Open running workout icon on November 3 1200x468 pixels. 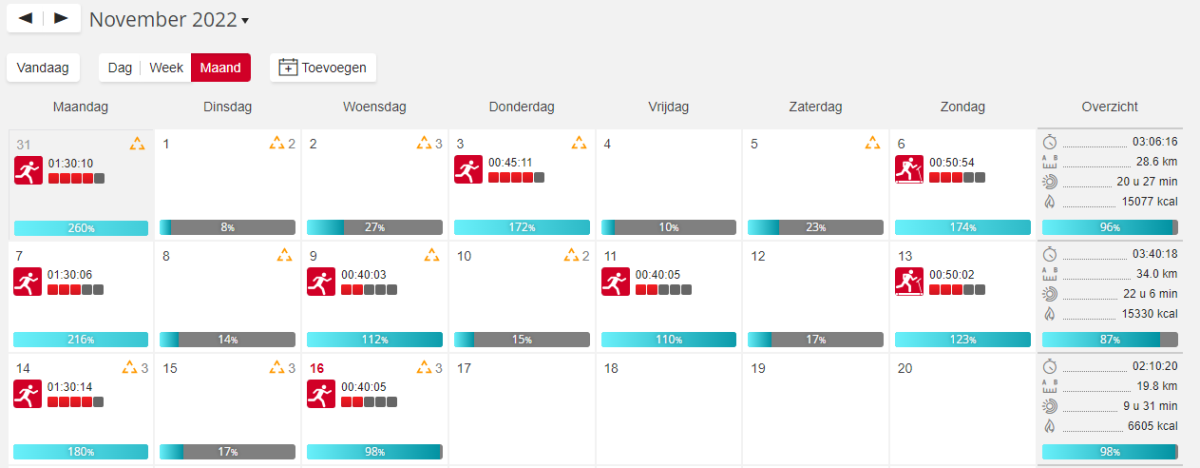point(469,170)
